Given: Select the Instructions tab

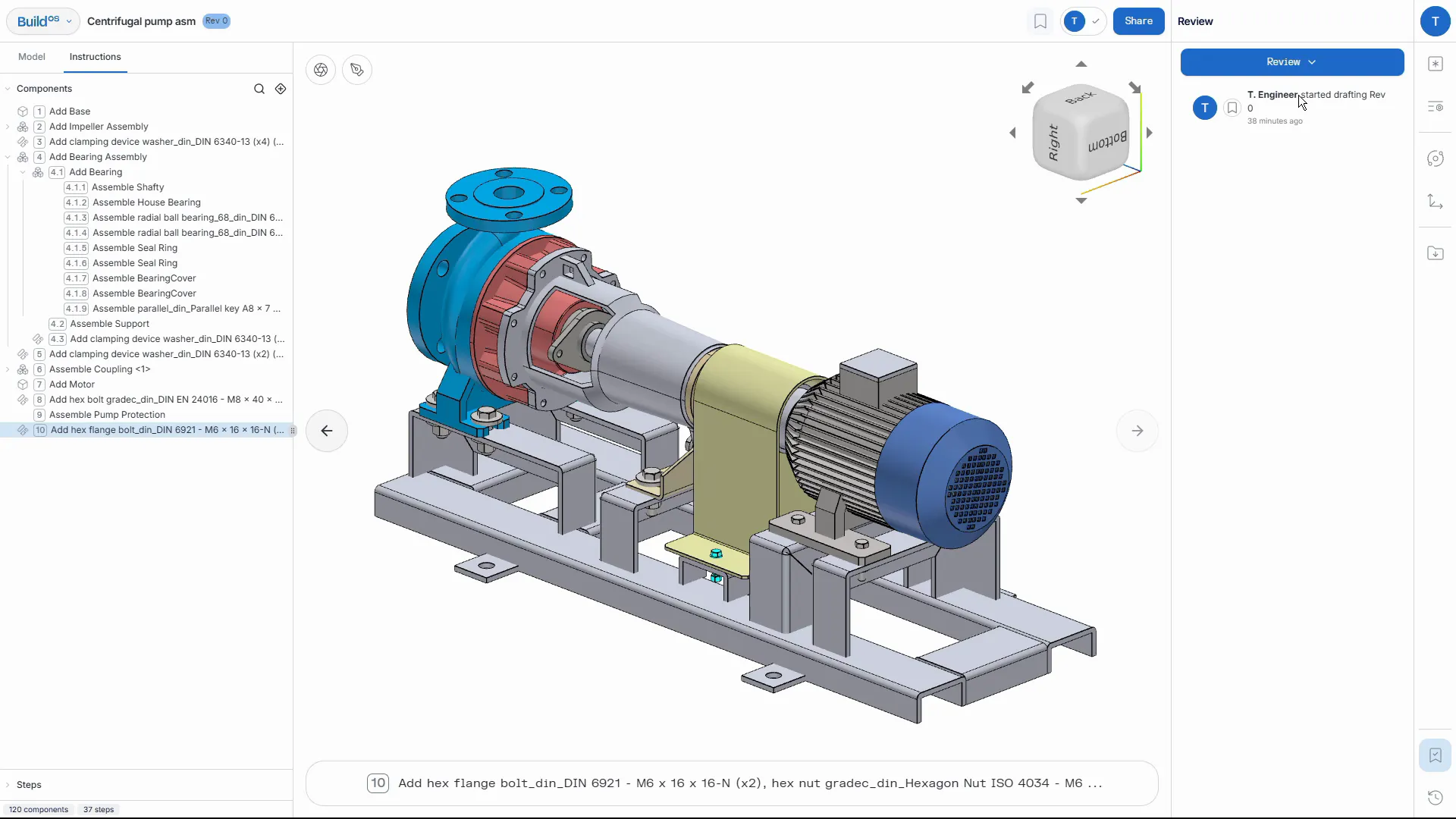Looking at the screenshot, I should click(x=95, y=57).
